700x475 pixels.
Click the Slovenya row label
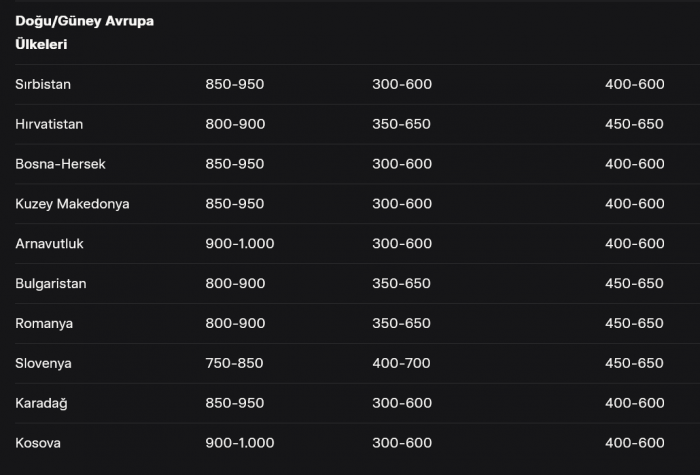[43, 363]
